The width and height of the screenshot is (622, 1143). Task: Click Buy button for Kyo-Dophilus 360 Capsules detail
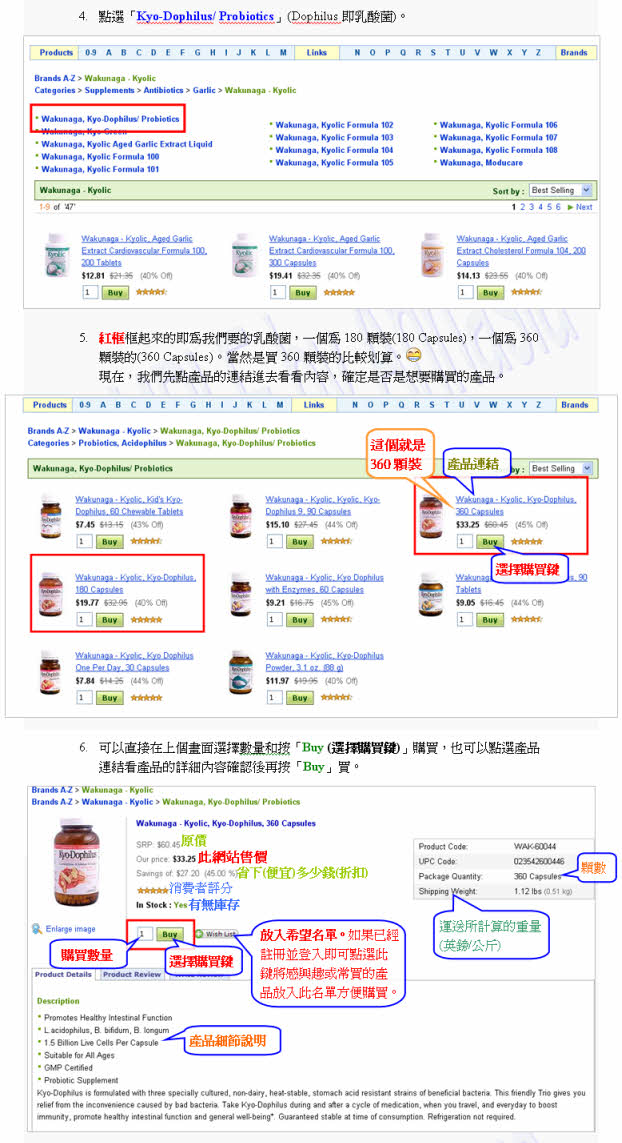169,934
